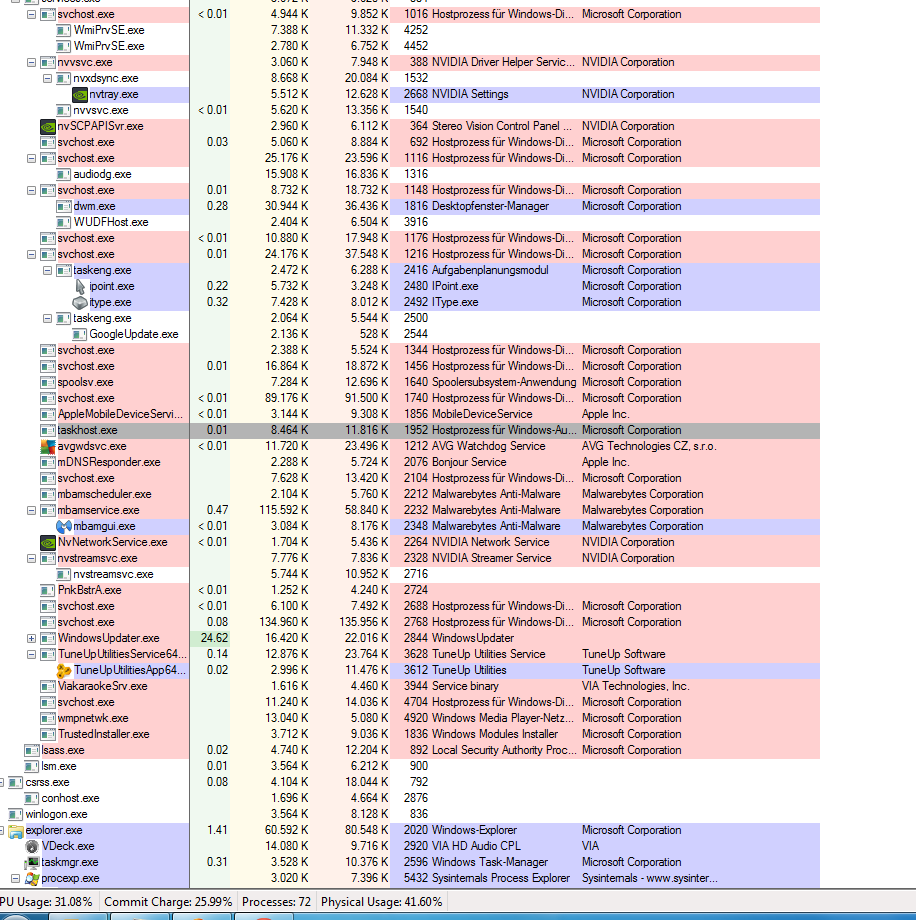Image resolution: width=916 pixels, height=920 pixels.
Task: Click the 'AVG Technologies CZ, s.r.o.' company cell
Action: coord(648,446)
